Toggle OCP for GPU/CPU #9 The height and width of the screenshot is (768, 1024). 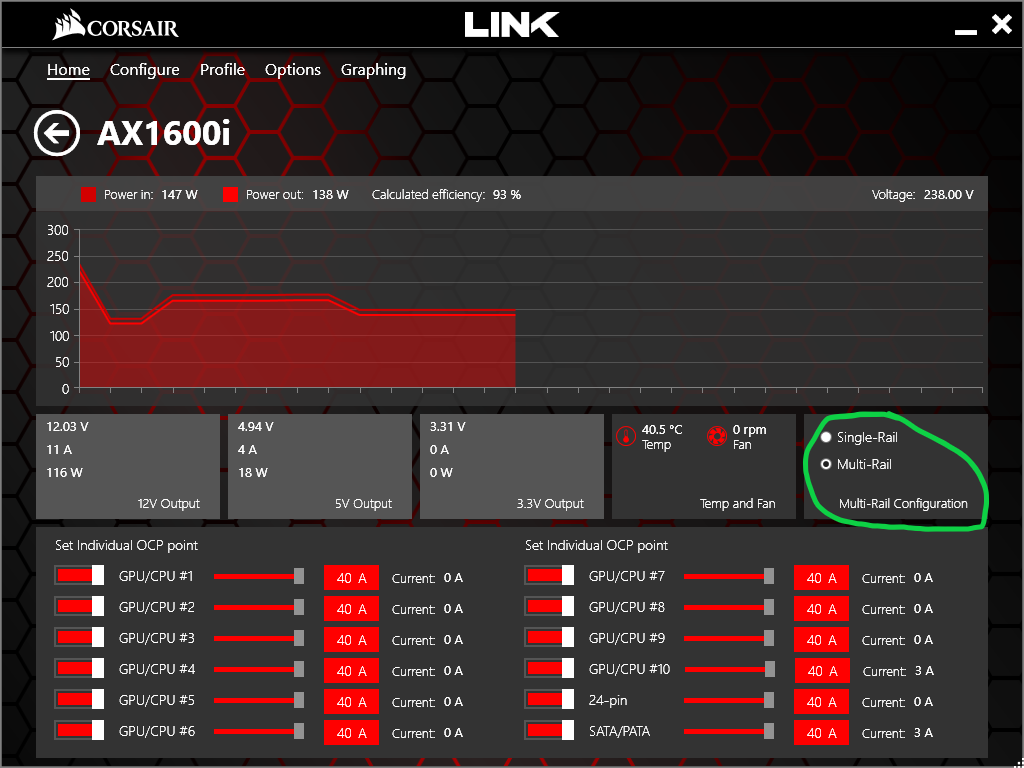click(549, 638)
